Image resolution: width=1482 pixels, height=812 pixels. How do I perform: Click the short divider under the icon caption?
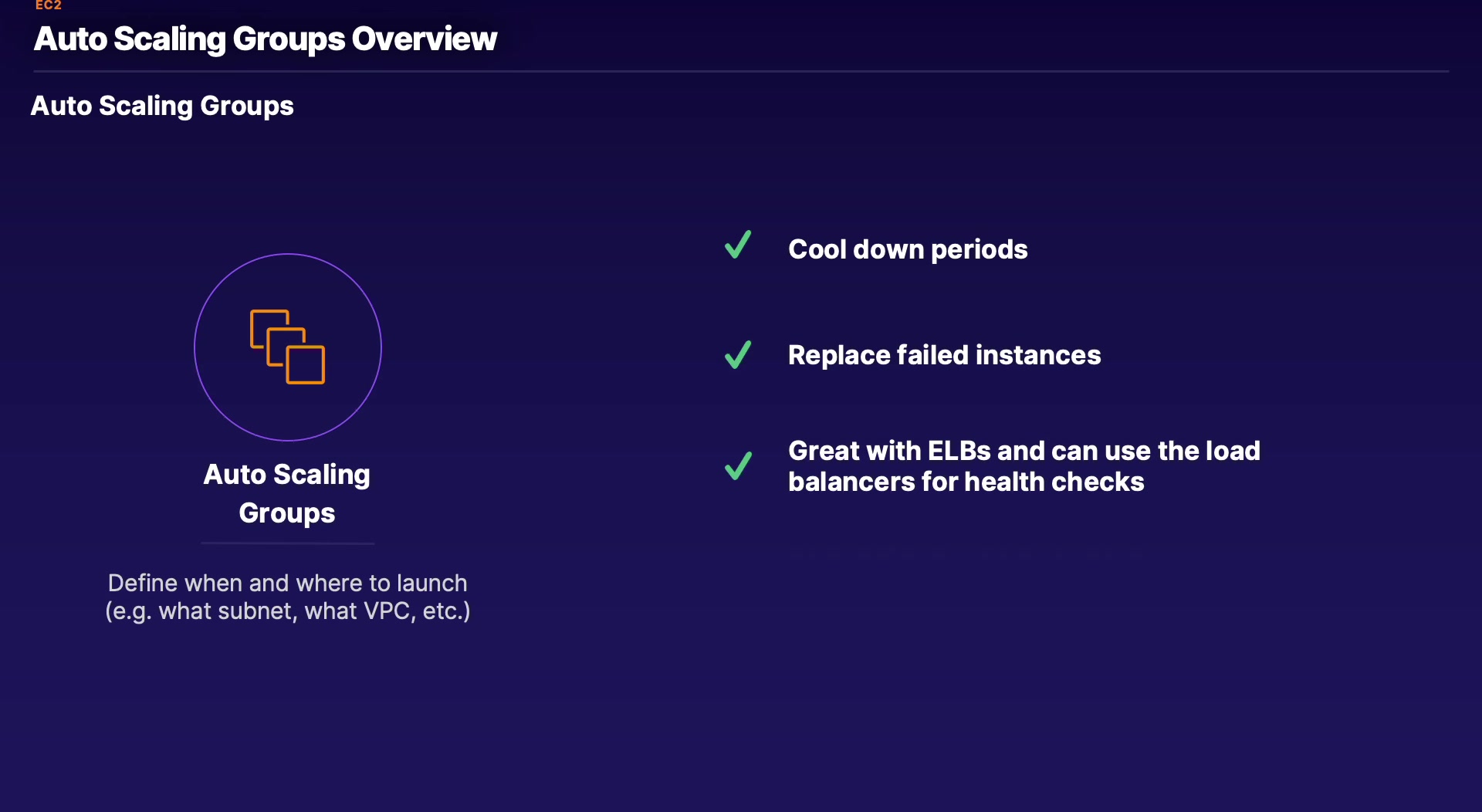tap(287, 543)
